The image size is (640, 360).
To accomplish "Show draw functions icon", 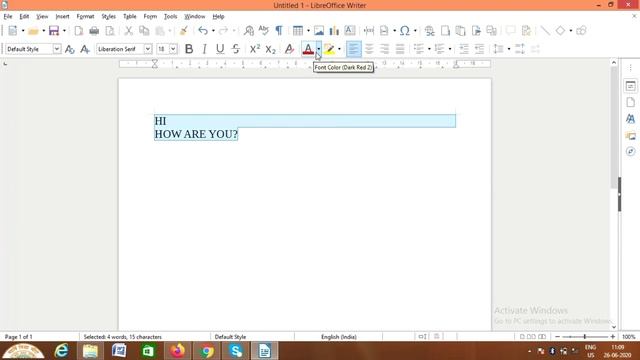I will coord(581,31).
